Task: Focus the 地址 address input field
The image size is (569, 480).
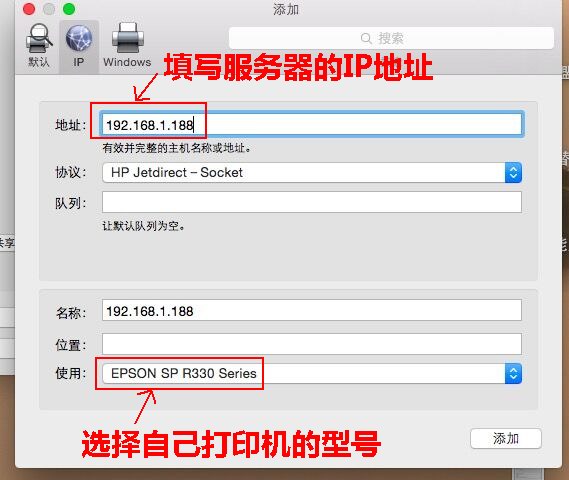Action: pos(312,124)
